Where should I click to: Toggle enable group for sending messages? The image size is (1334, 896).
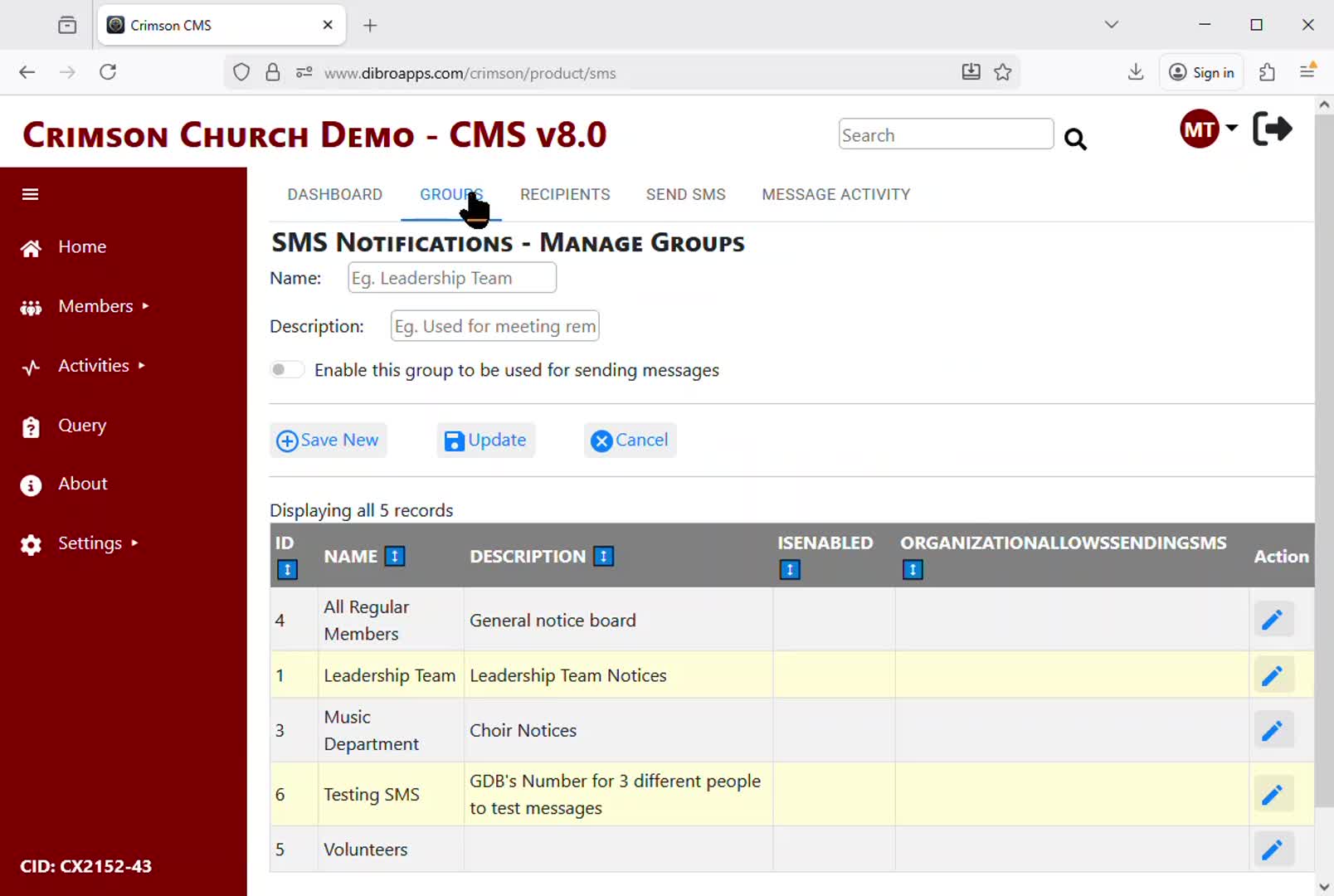[x=287, y=370]
